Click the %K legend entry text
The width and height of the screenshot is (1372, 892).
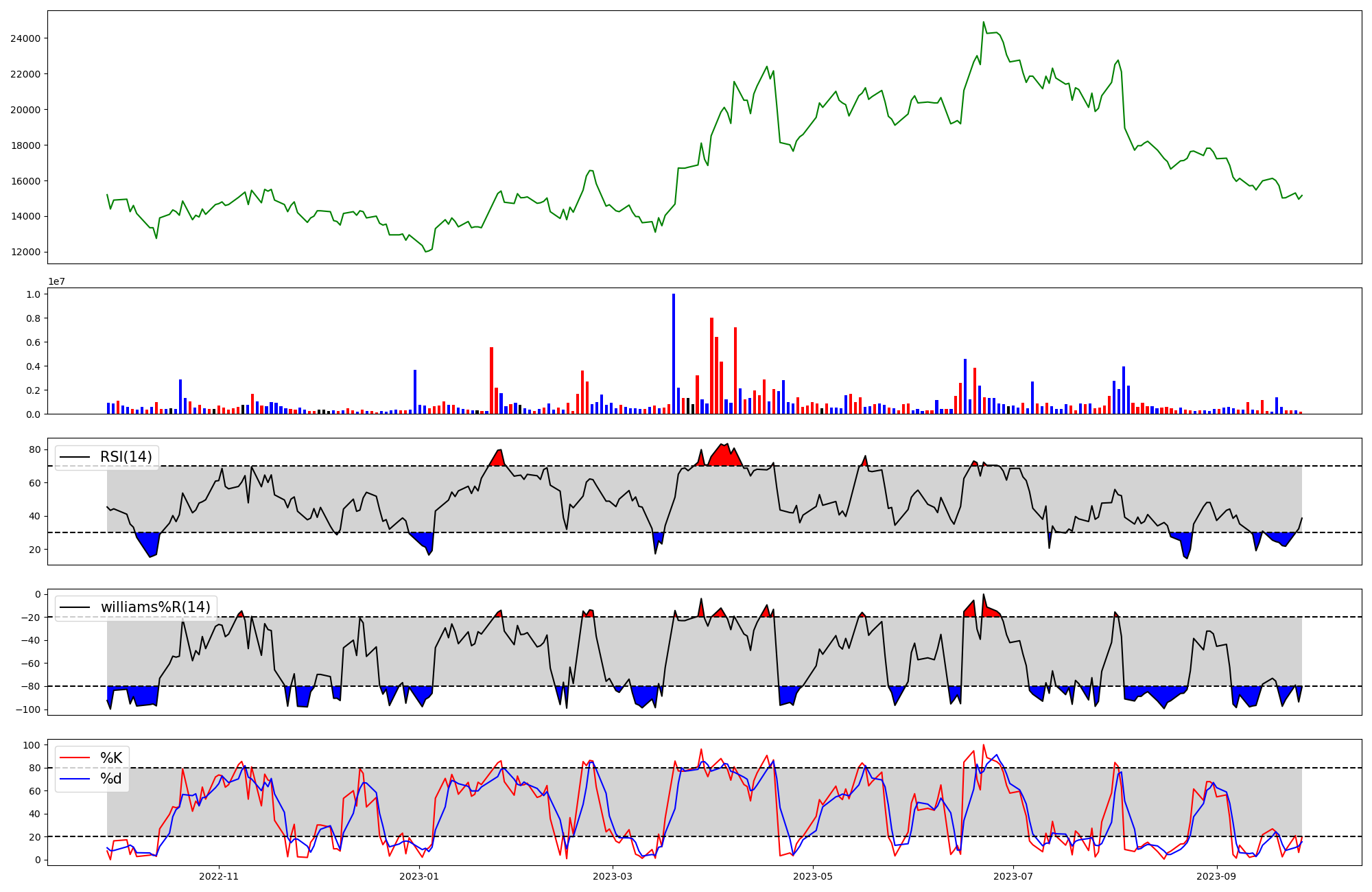[x=111, y=758]
